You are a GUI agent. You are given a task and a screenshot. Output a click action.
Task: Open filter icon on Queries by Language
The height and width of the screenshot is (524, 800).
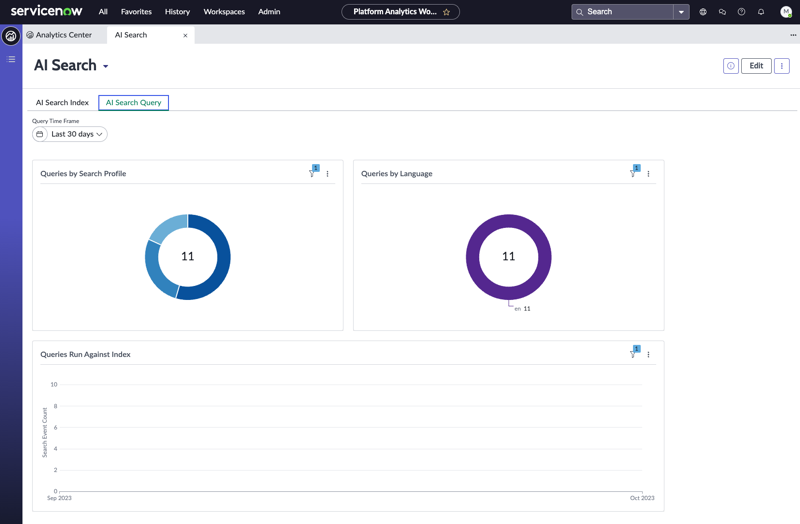point(634,172)
